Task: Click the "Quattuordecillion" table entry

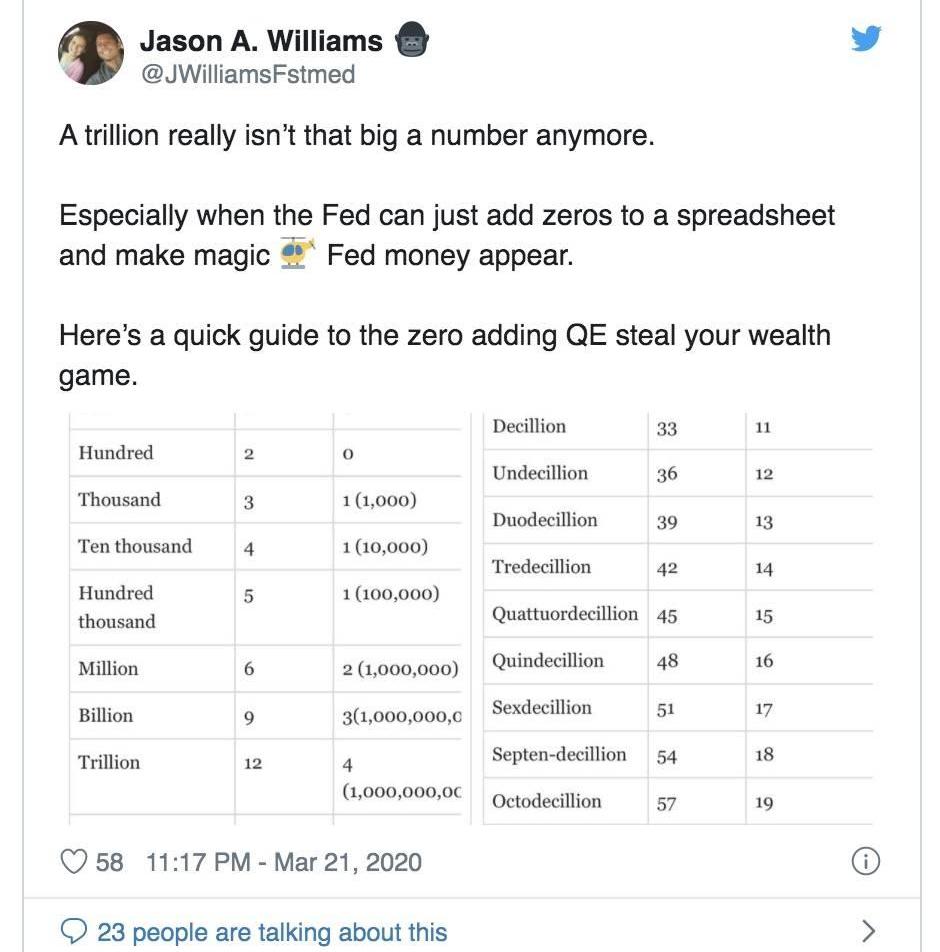Action: tap(565, 614)
